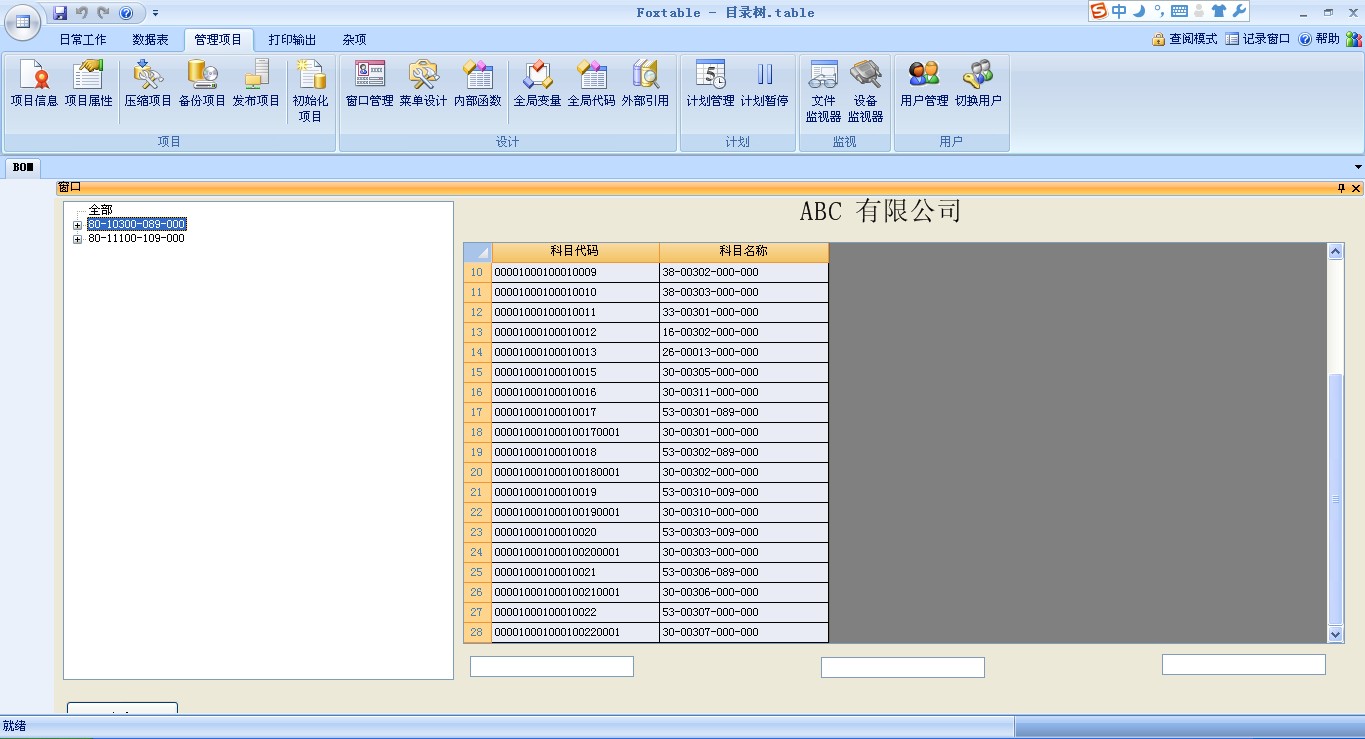The height and width of the screenshot is (739, 1365).
Task: Click the save floppy-disk icon in quick access
Action: tap(60, 13)
